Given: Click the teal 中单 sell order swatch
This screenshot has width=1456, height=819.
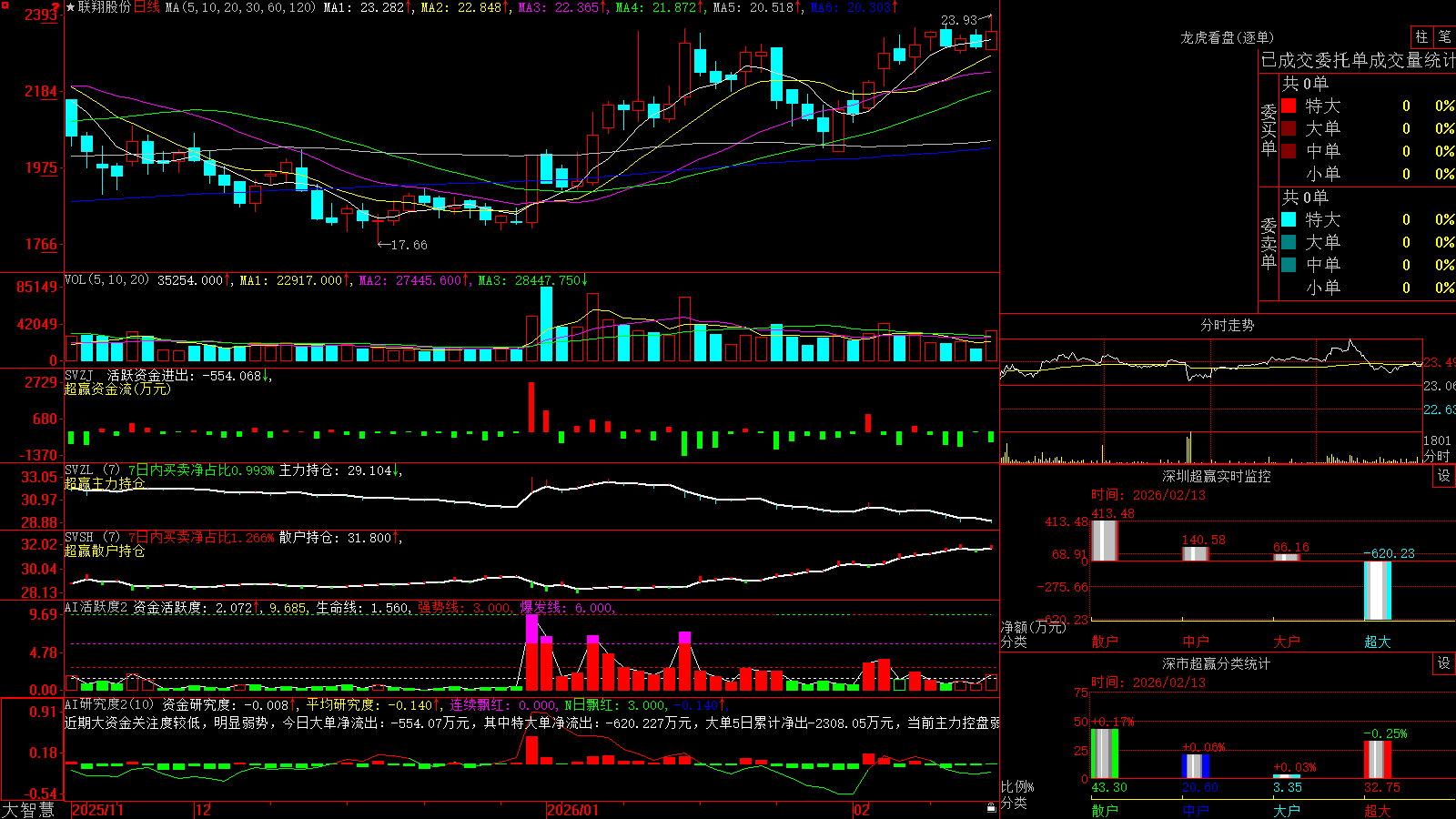Looking at the screenshot, I should click(1289, 264).
